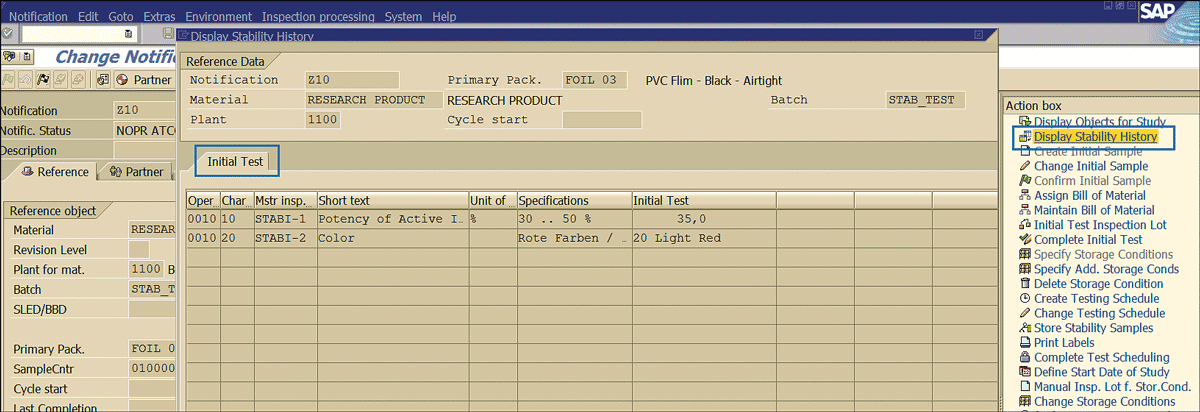Select the Initial Test tab

235,160
